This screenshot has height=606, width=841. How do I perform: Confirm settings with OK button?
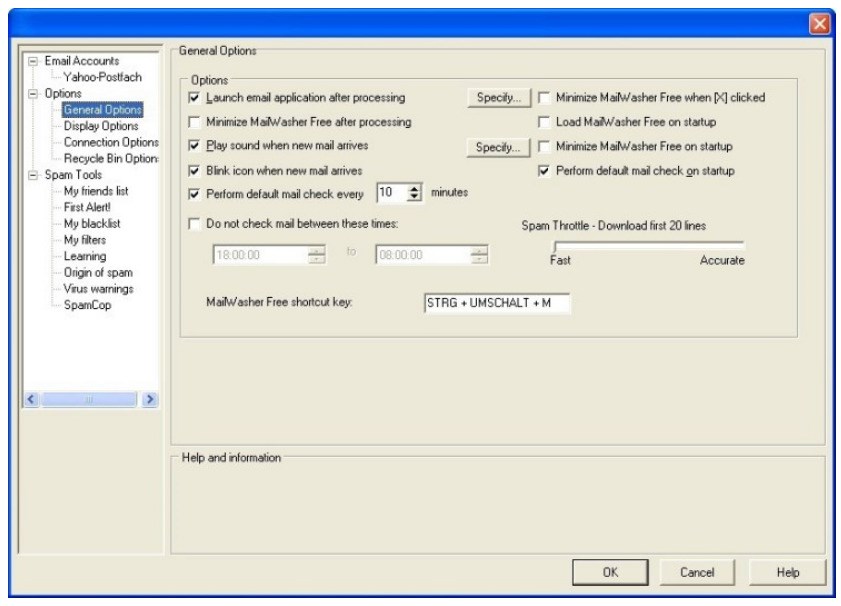click(610, 573)
